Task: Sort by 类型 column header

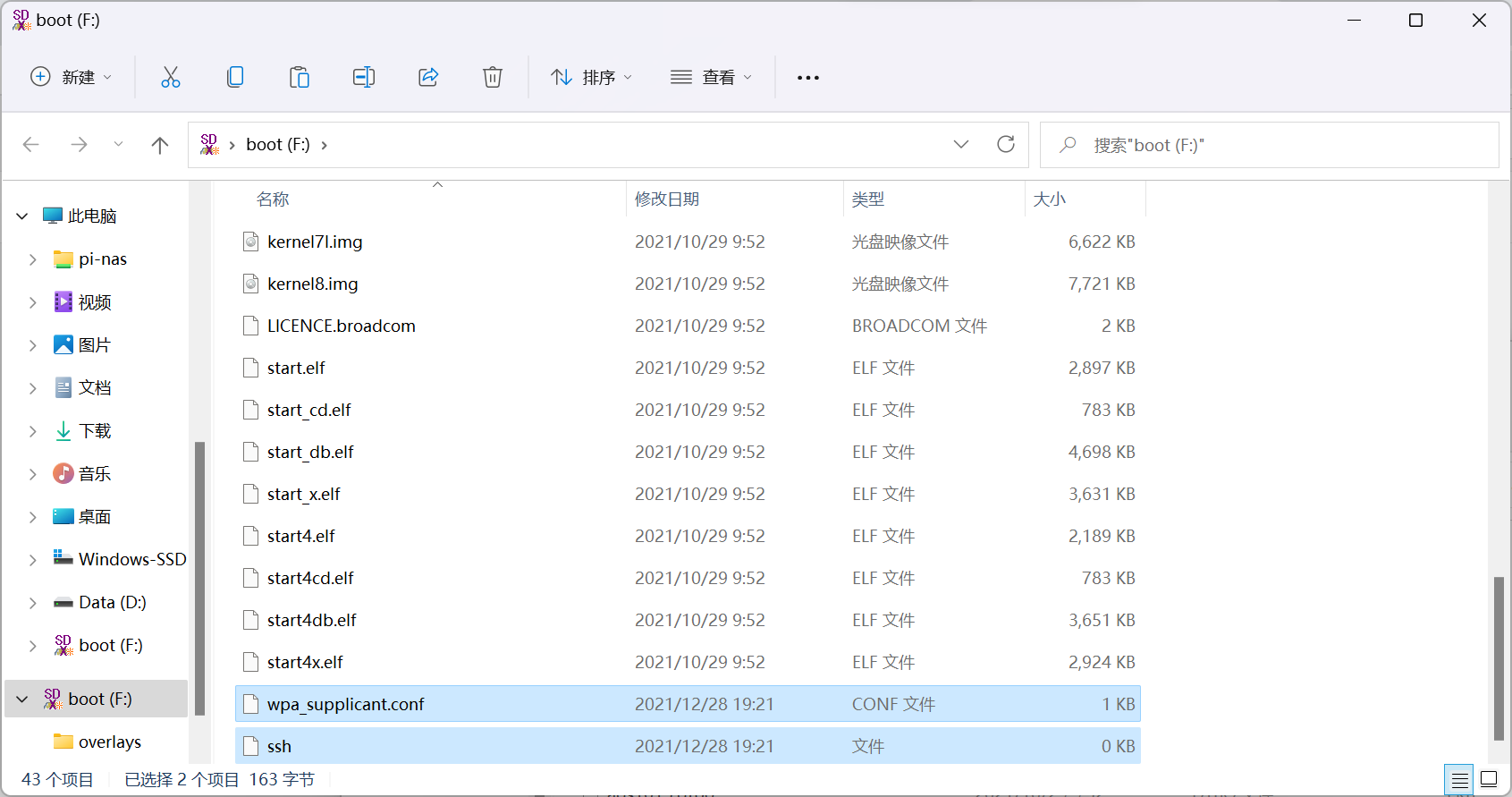Action: [x=868, y=199]
